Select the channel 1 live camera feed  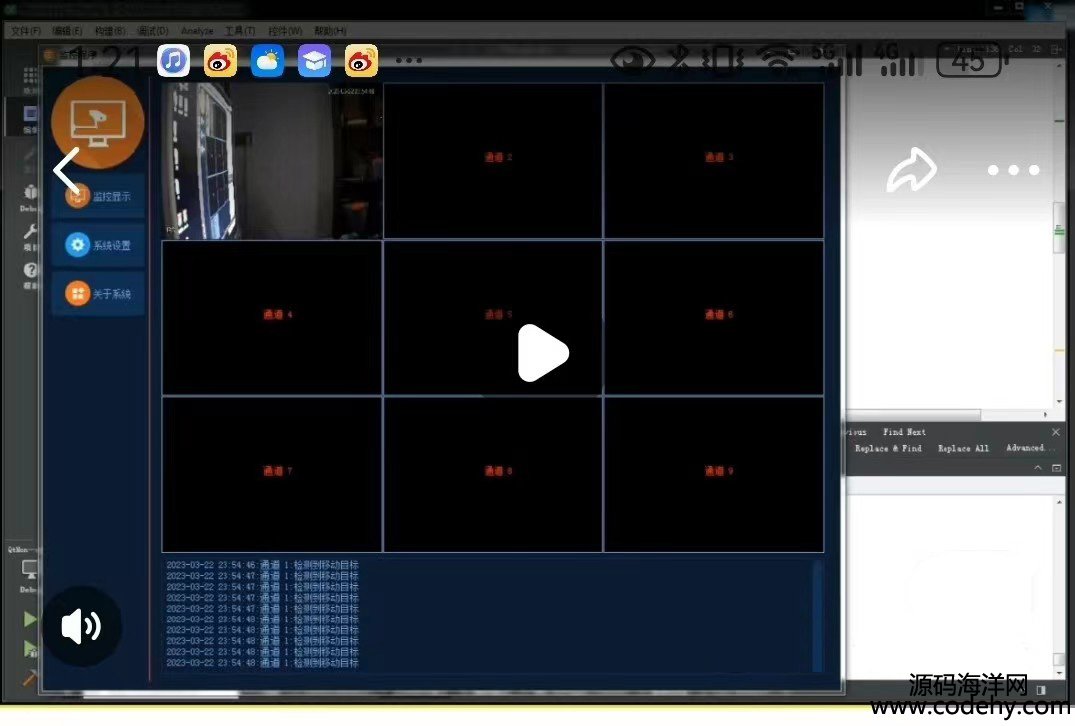272,161
